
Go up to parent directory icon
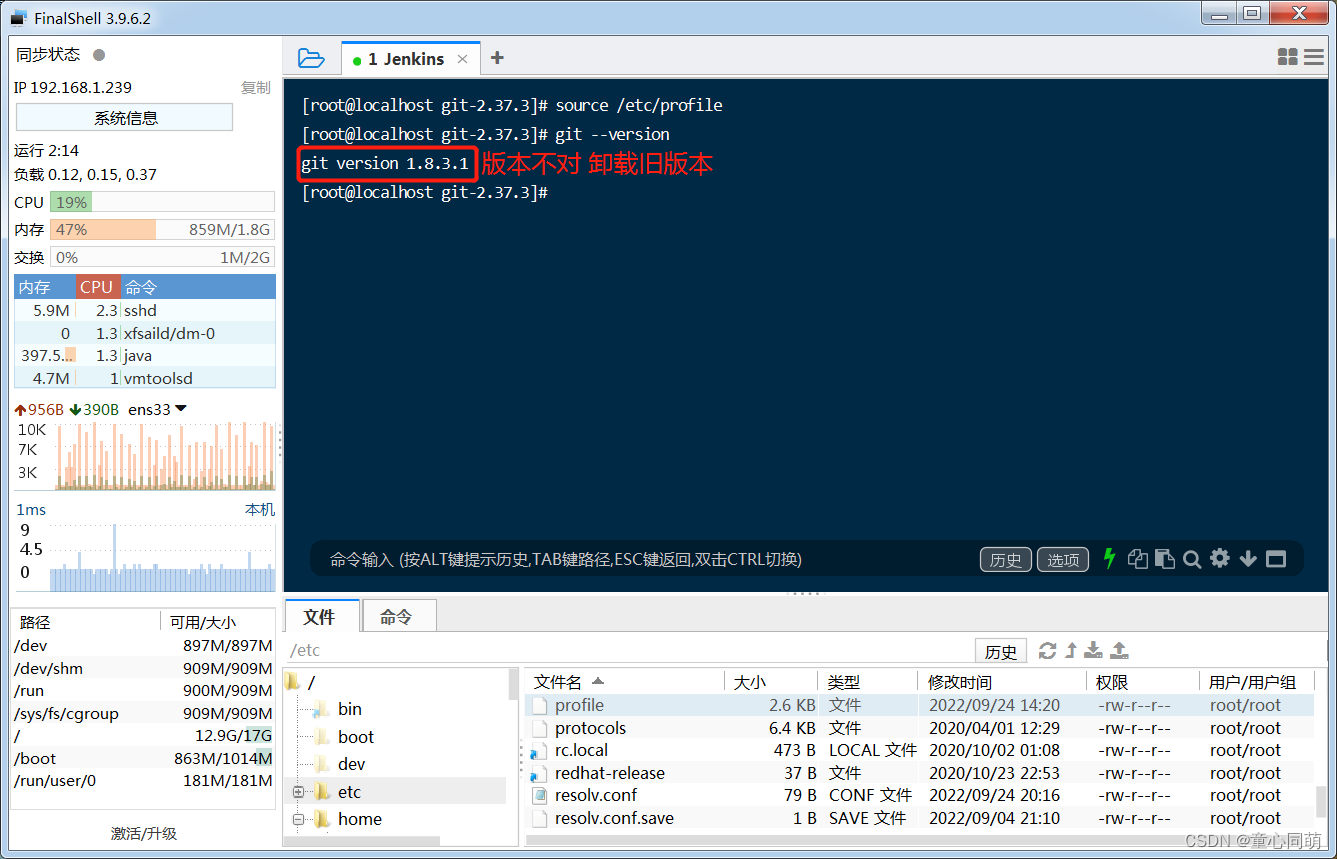(1071, 651)
